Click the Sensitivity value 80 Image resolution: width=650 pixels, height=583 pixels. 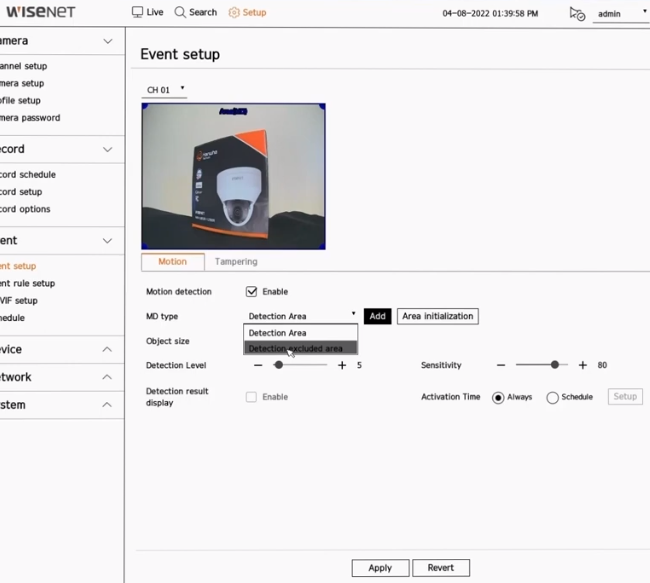pyautogui.click(x=602, y=365)
